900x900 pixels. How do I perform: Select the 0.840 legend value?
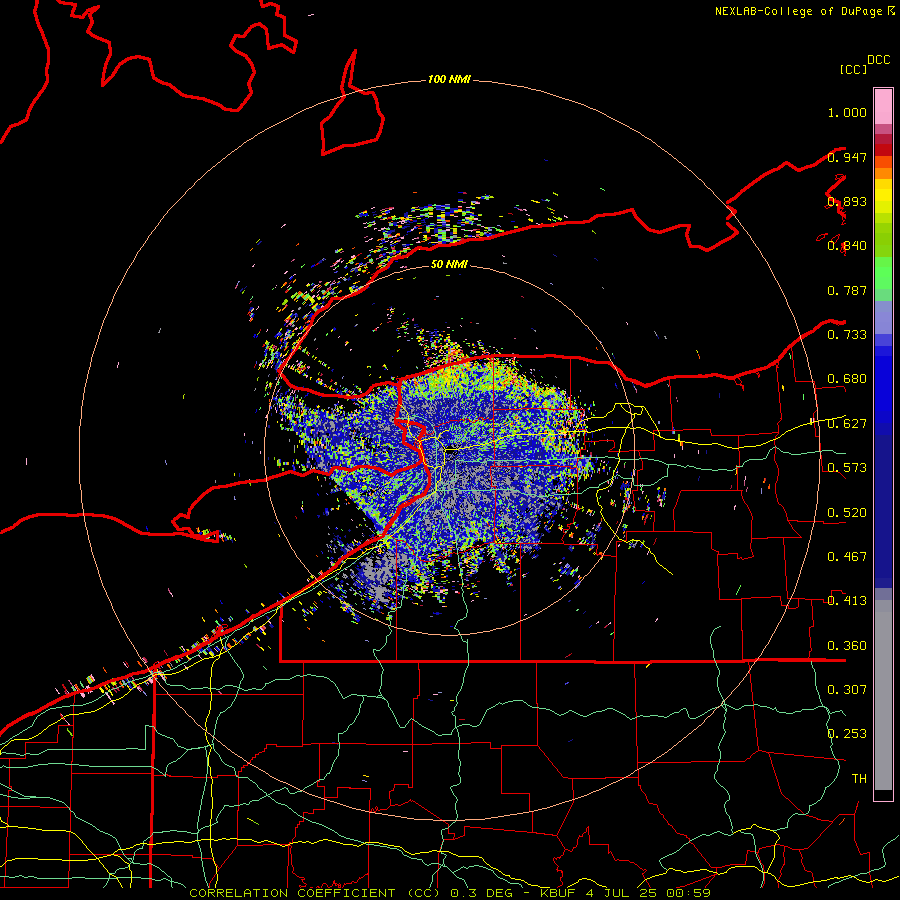pos(847,246)
